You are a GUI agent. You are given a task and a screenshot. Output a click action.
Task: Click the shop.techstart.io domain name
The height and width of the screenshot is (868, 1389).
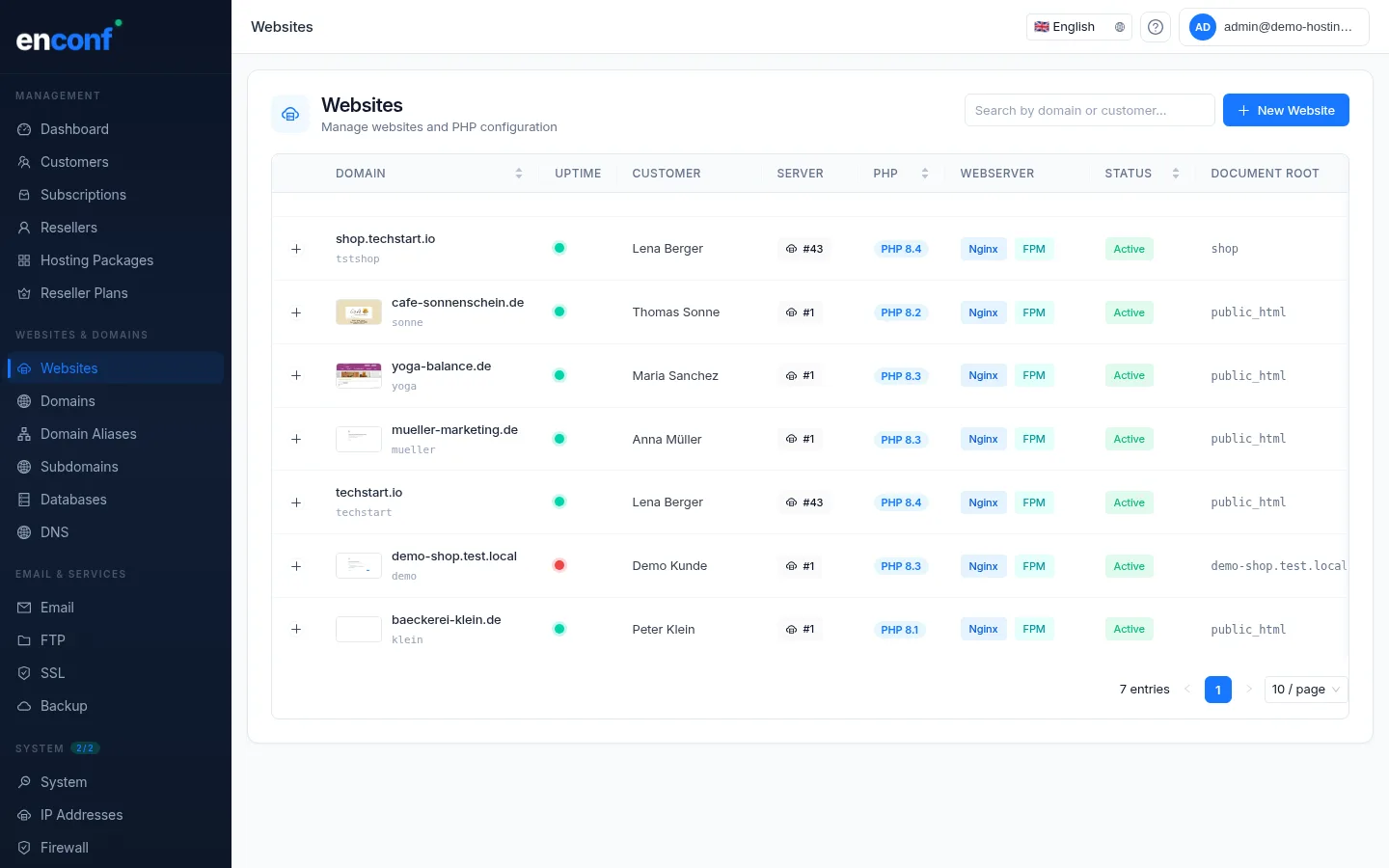click(x=385, y=239)
